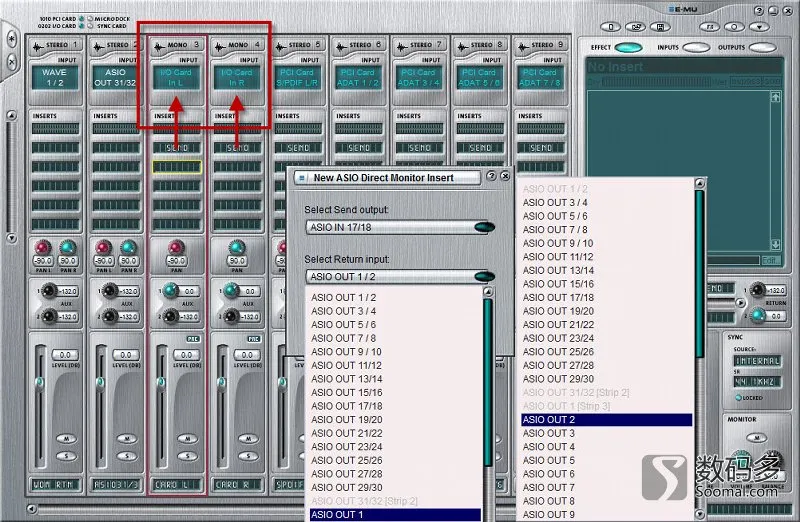Click the Aux Return 2 teal knob
Screen dimensions: 800x522
(758, 315)
